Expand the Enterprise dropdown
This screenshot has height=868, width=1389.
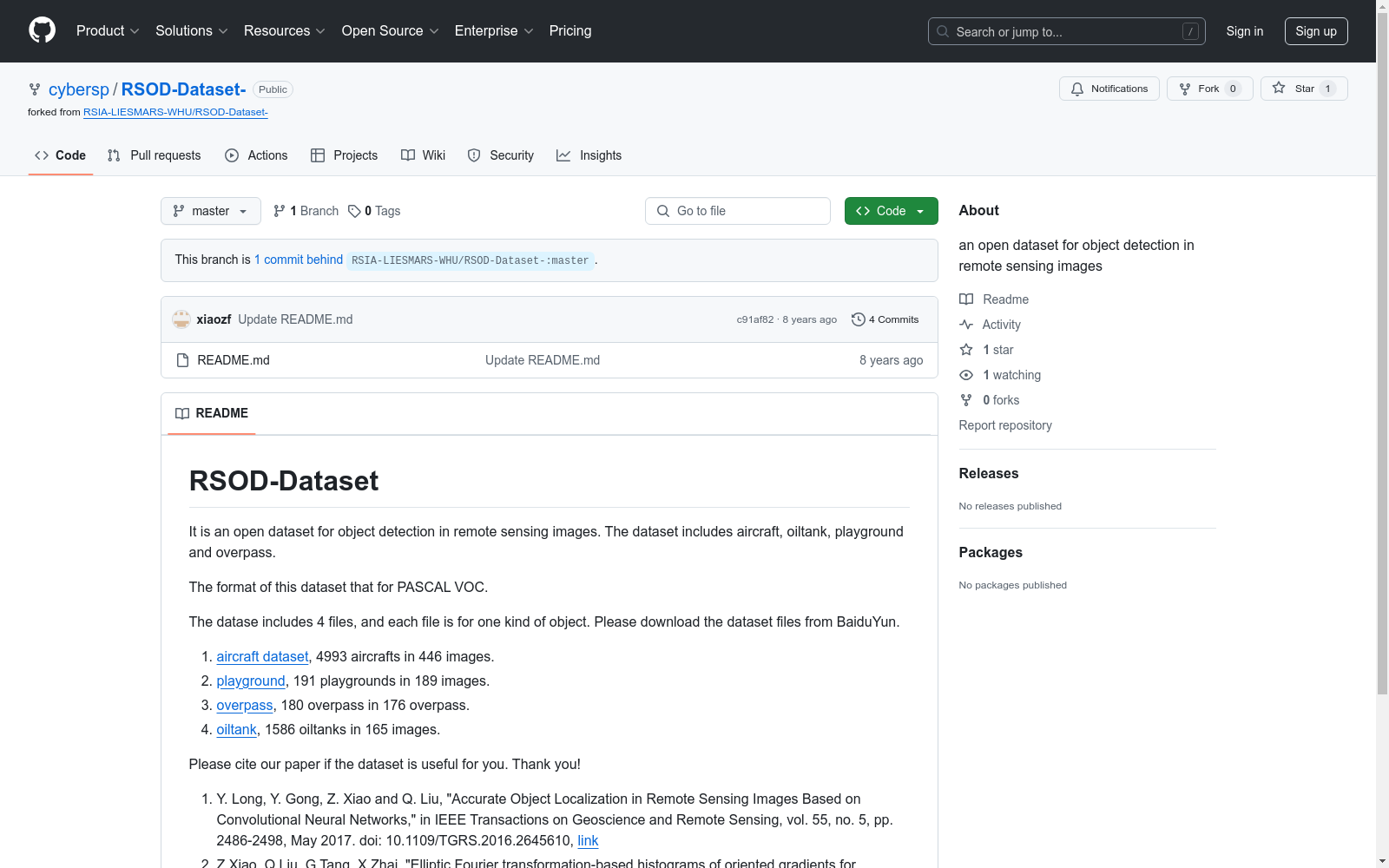pos(494,30)
